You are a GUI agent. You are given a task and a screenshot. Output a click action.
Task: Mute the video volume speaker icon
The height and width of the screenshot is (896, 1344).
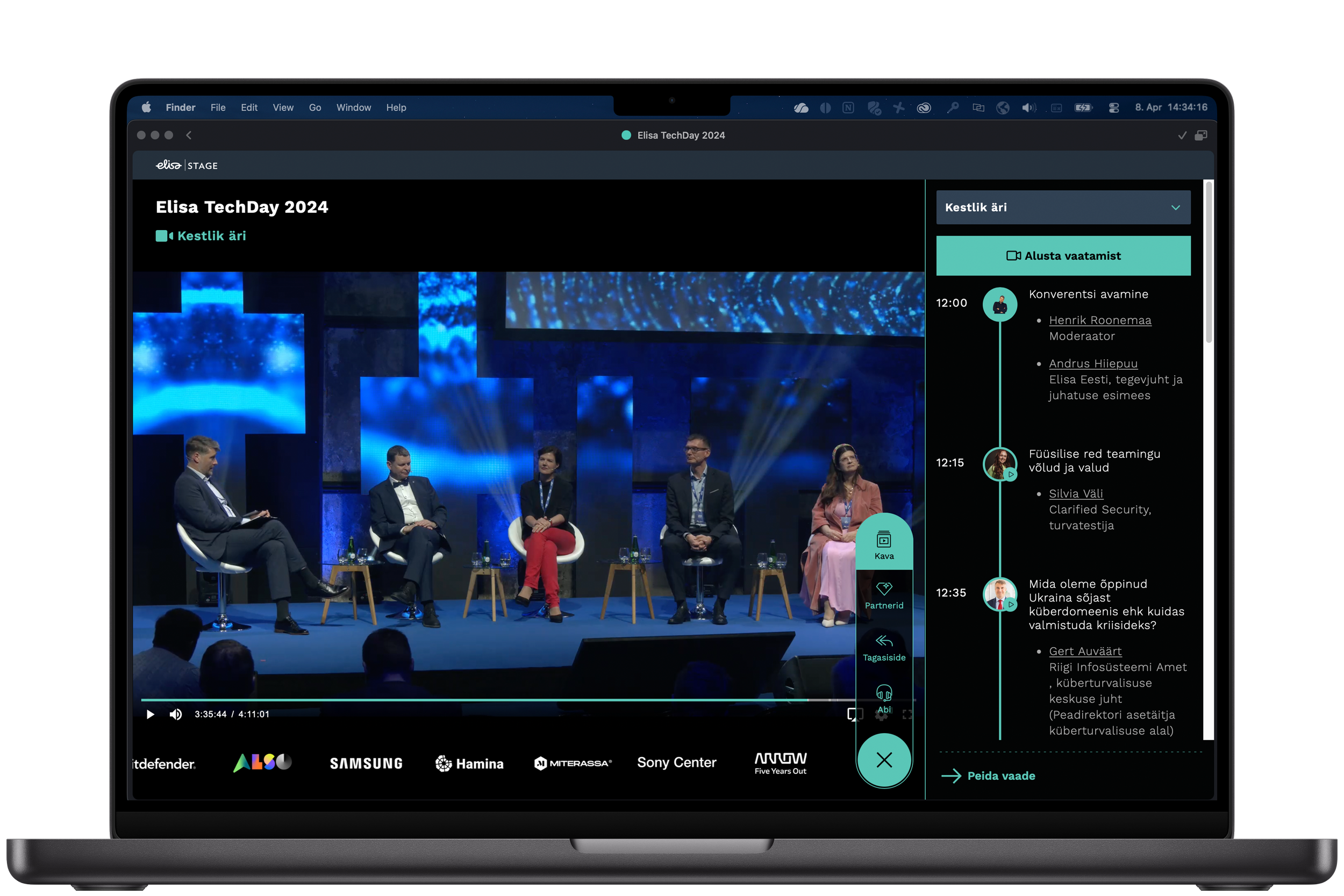pos(175,714)
